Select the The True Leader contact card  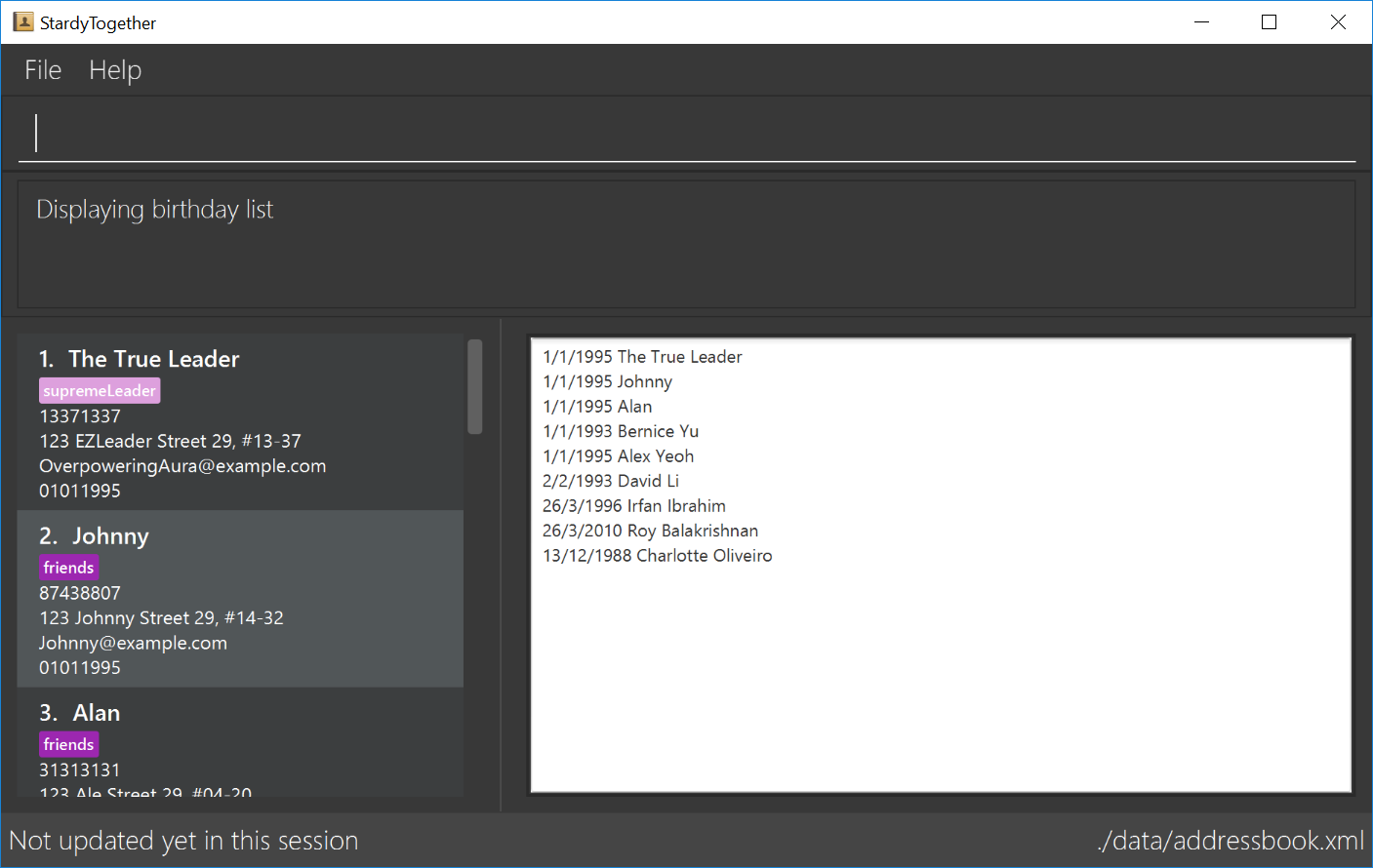pos(240,422)
